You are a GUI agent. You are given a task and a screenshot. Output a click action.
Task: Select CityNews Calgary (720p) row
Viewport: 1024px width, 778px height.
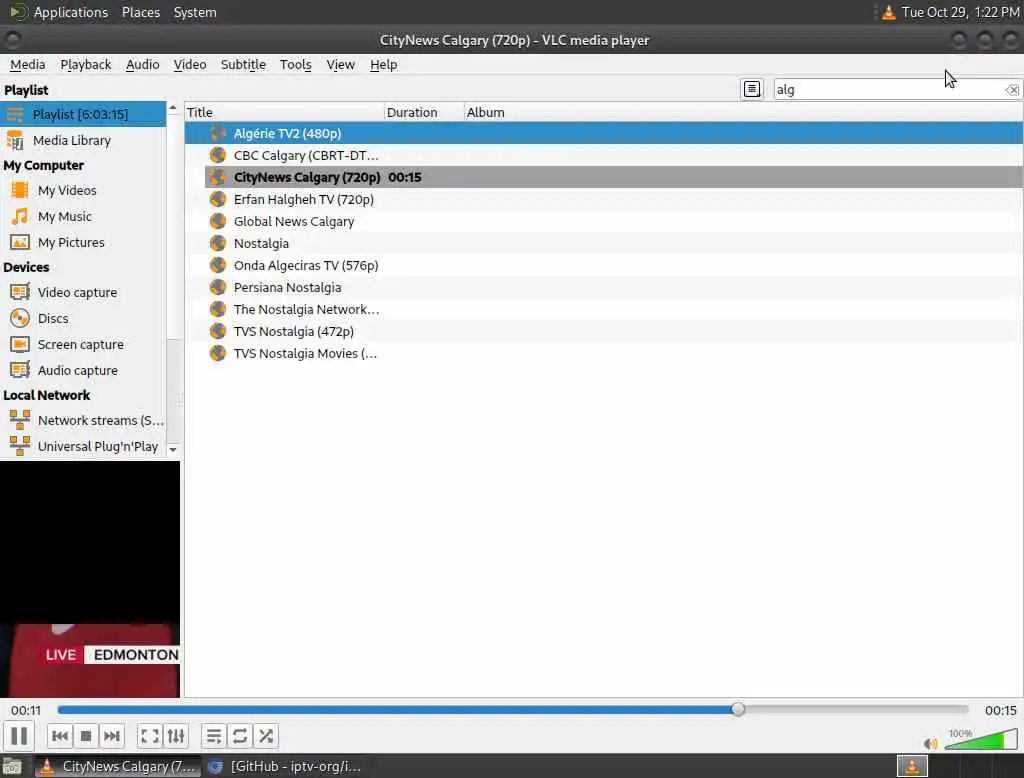pyautogui.click(x=603, y=177)
